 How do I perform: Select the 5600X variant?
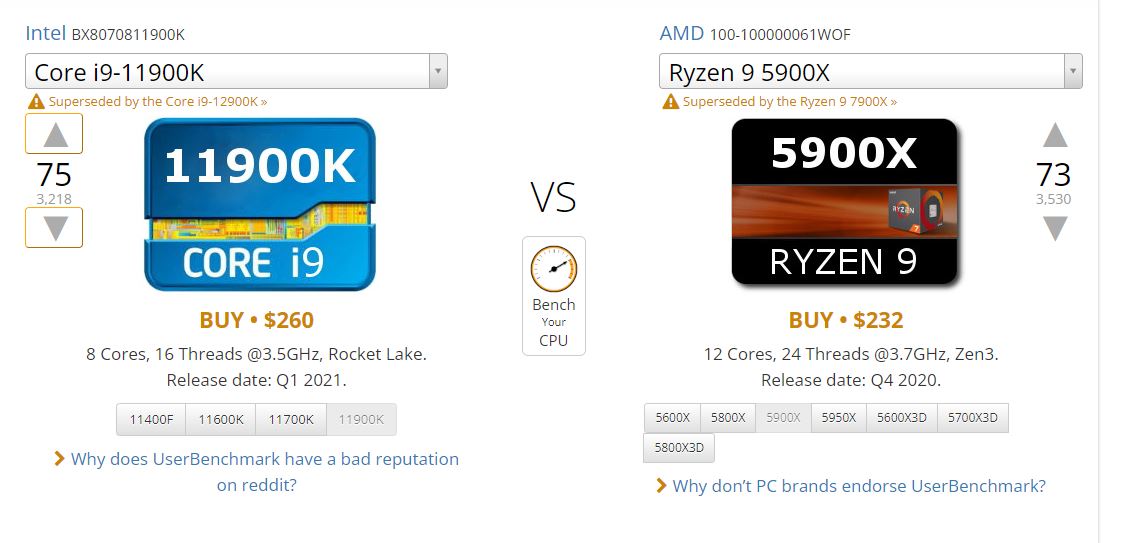[x=672, y=418]
